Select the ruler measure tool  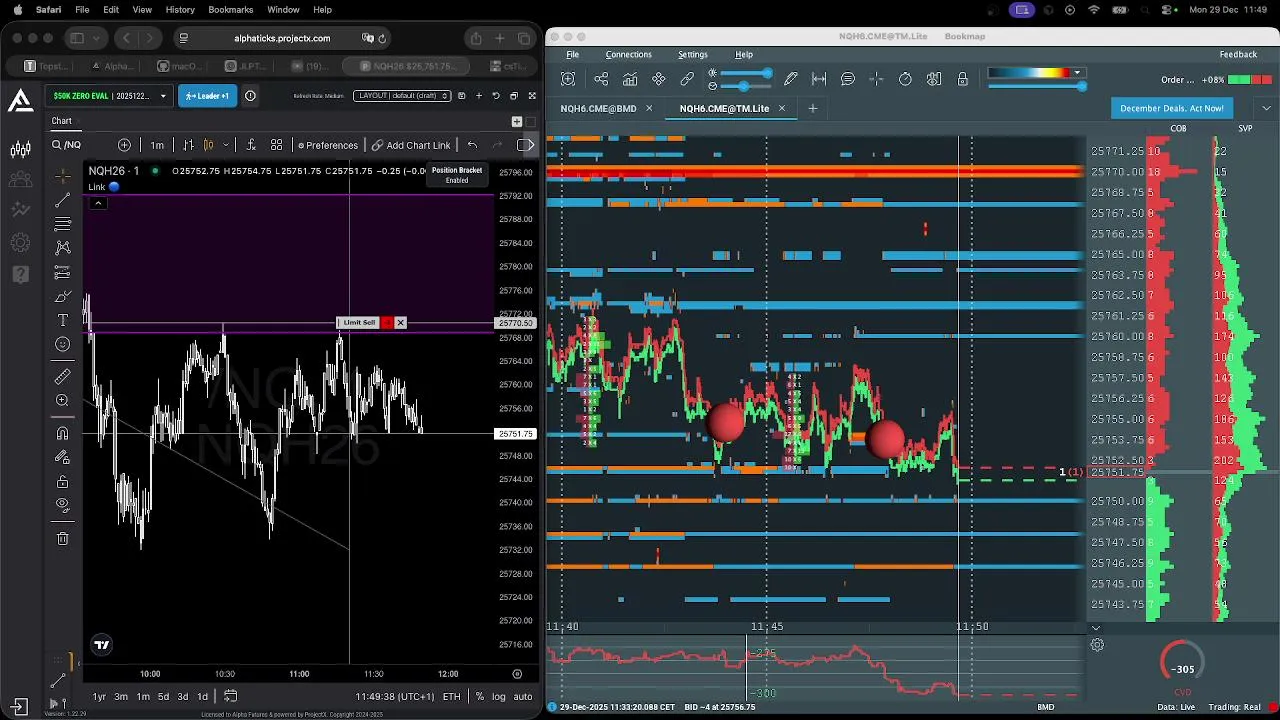tap(62, 377)
